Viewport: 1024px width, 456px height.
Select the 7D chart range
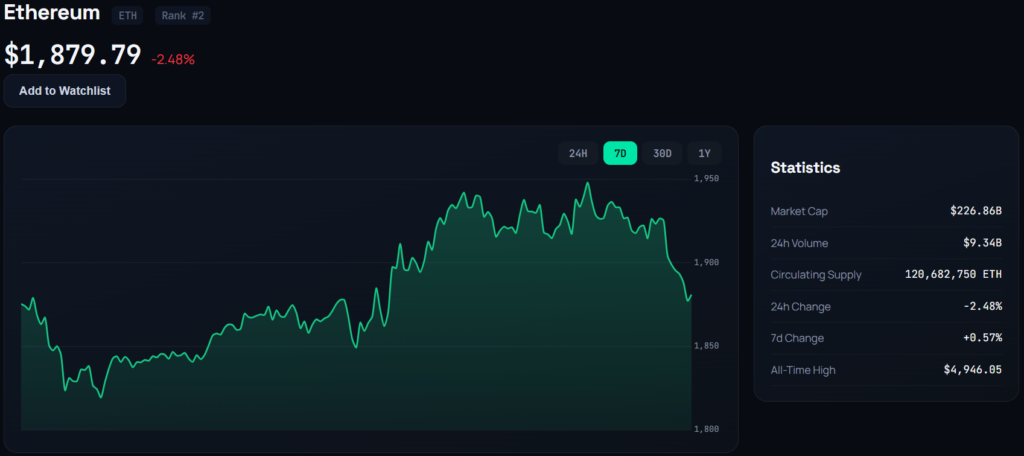tap(620, 154)
